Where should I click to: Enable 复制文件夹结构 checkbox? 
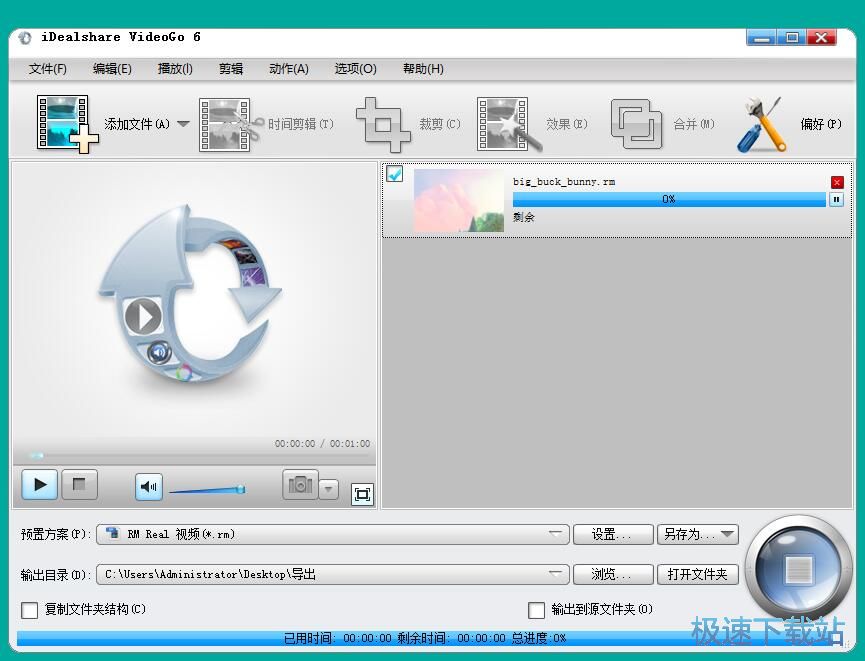pos(29,610)
